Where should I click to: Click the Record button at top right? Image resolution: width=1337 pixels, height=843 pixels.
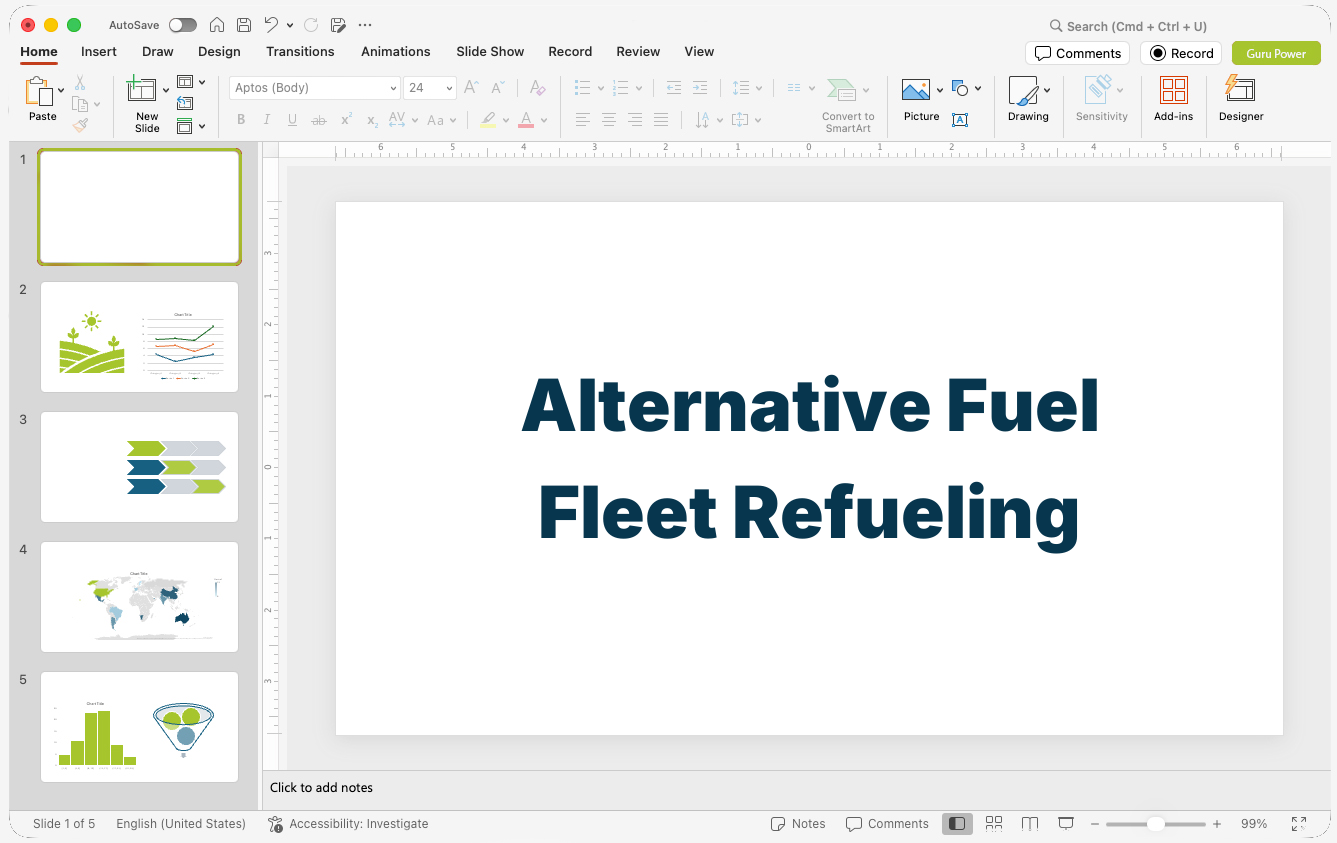1181,53
